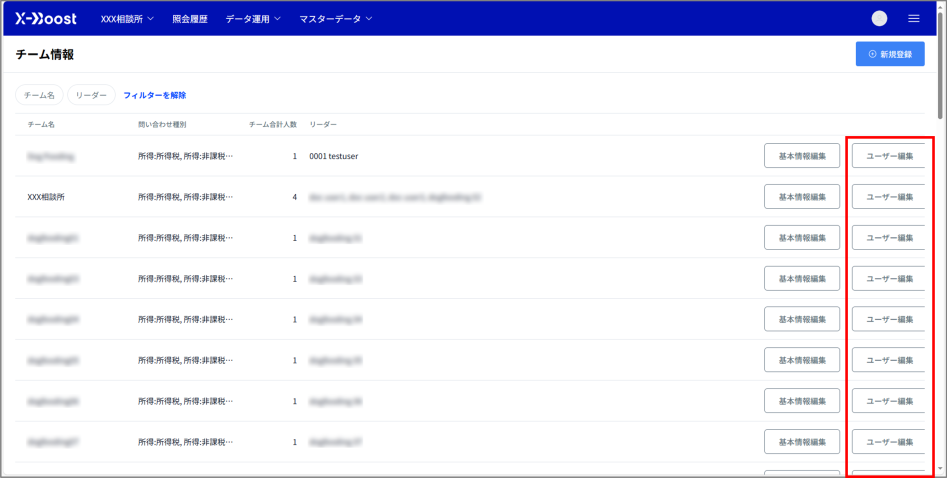Click the 新規登録 button

coord(890,54)
